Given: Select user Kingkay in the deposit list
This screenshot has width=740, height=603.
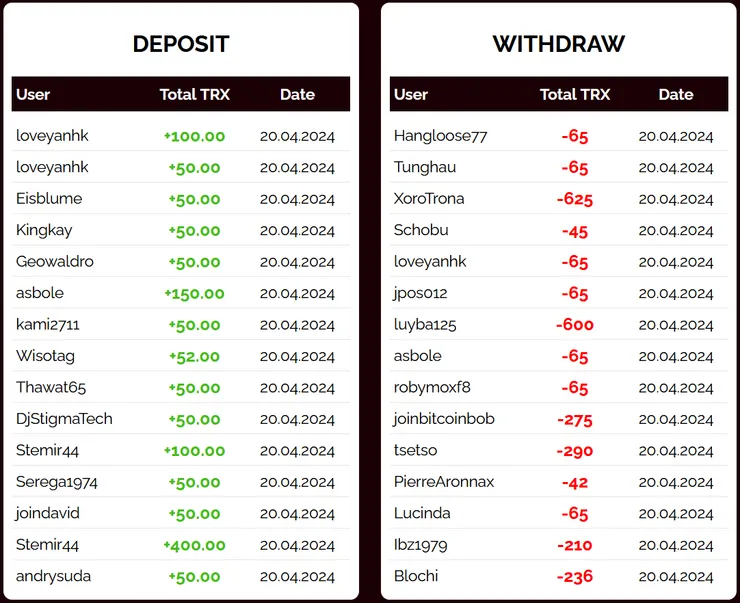Looking at the screenshot, I should (44, 230).
